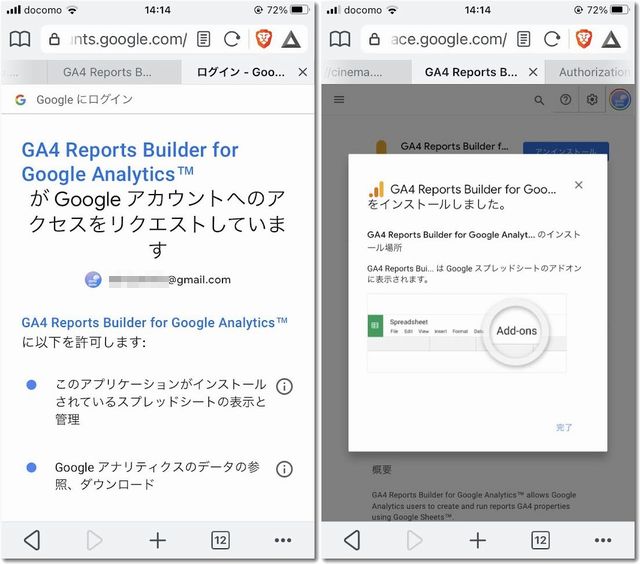Screen dimensions: 640x564
Task: Tap reader mode icon in left phone address bar
Action: coord(203,39)
